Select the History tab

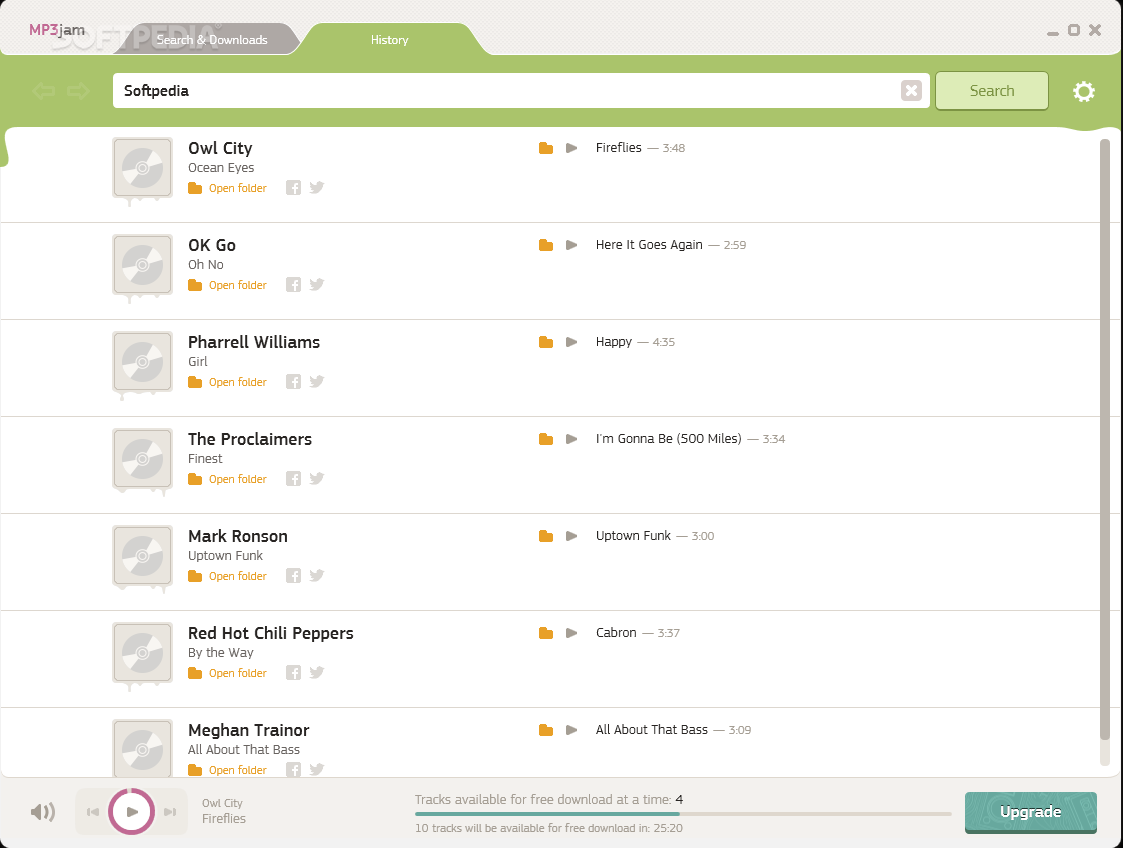tap(390, 40)
